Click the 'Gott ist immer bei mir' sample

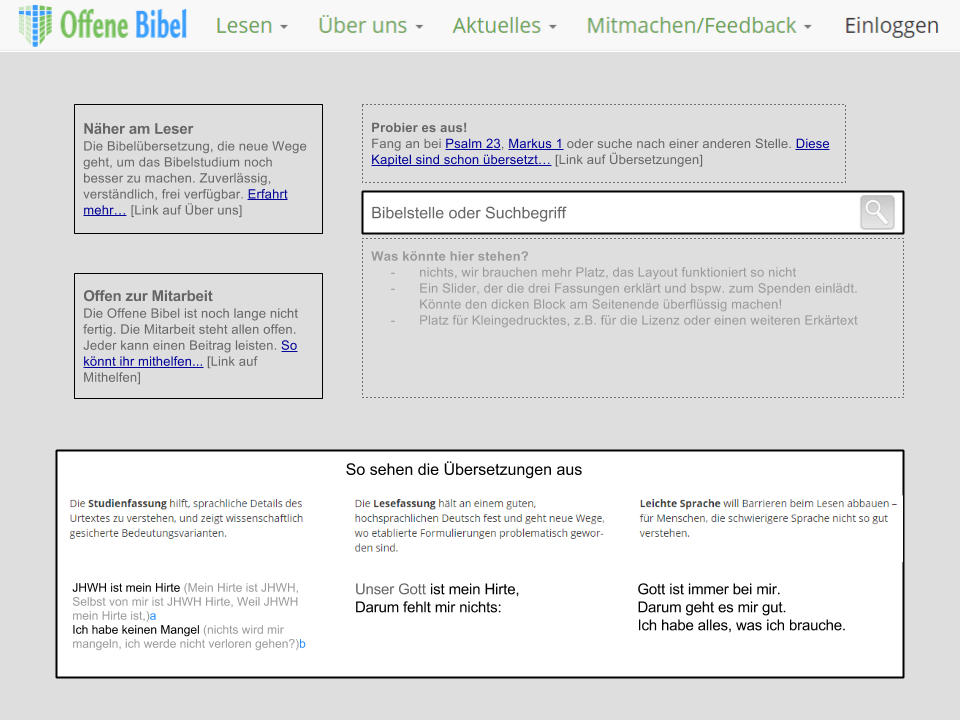(709, 590)
